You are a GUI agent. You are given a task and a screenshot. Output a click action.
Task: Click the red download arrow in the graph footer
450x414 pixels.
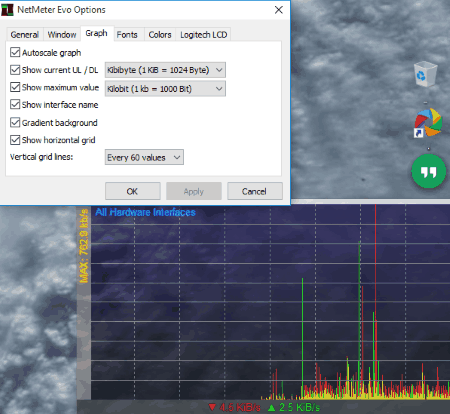click(x=212, y=407)
